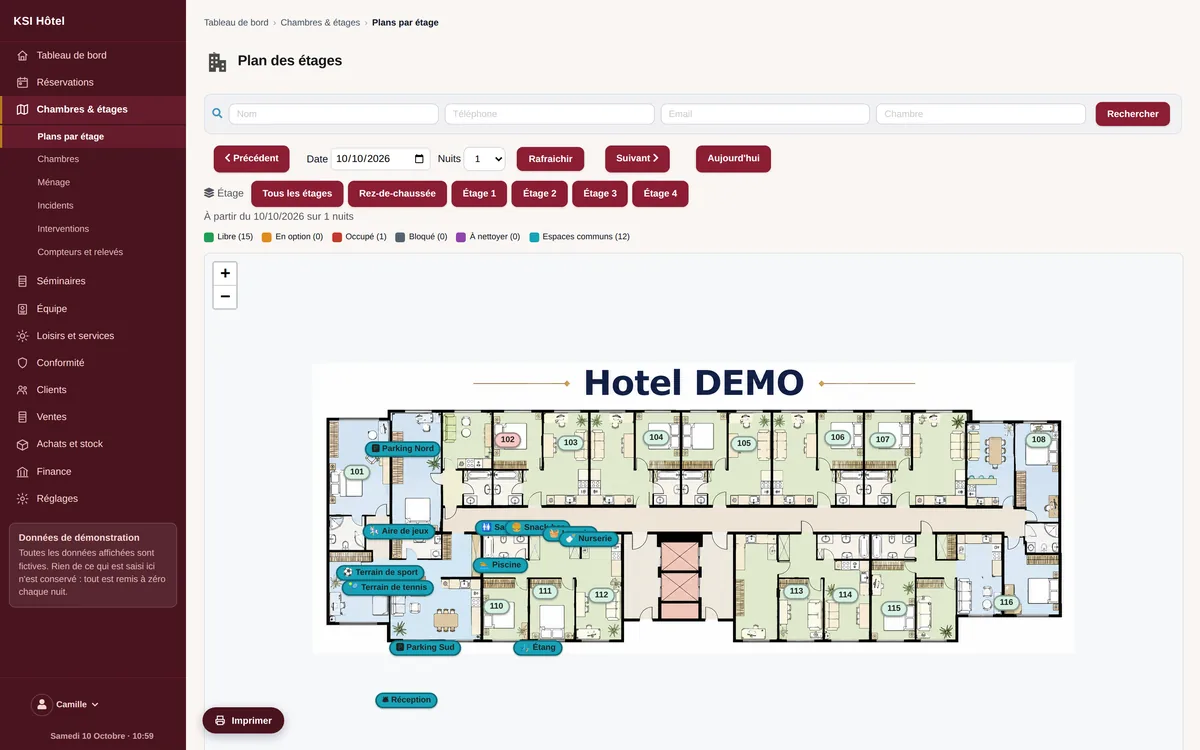
Task: Click the red Occupé legend swatch
Action: pos(337,237)
